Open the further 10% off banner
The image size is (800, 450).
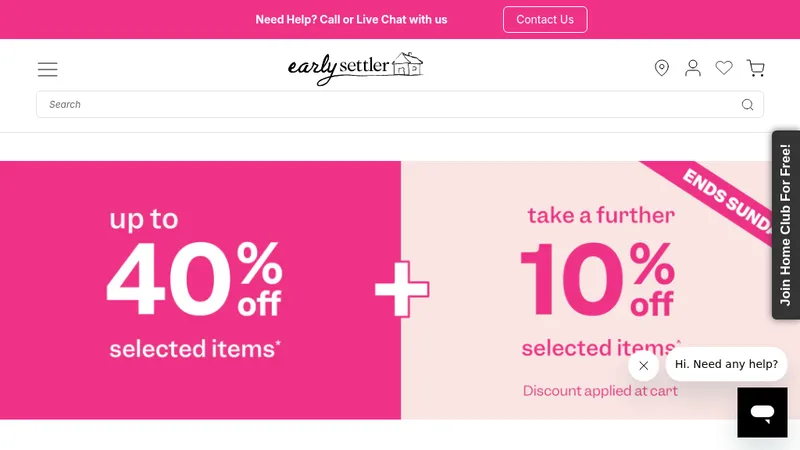click(587, 290)
